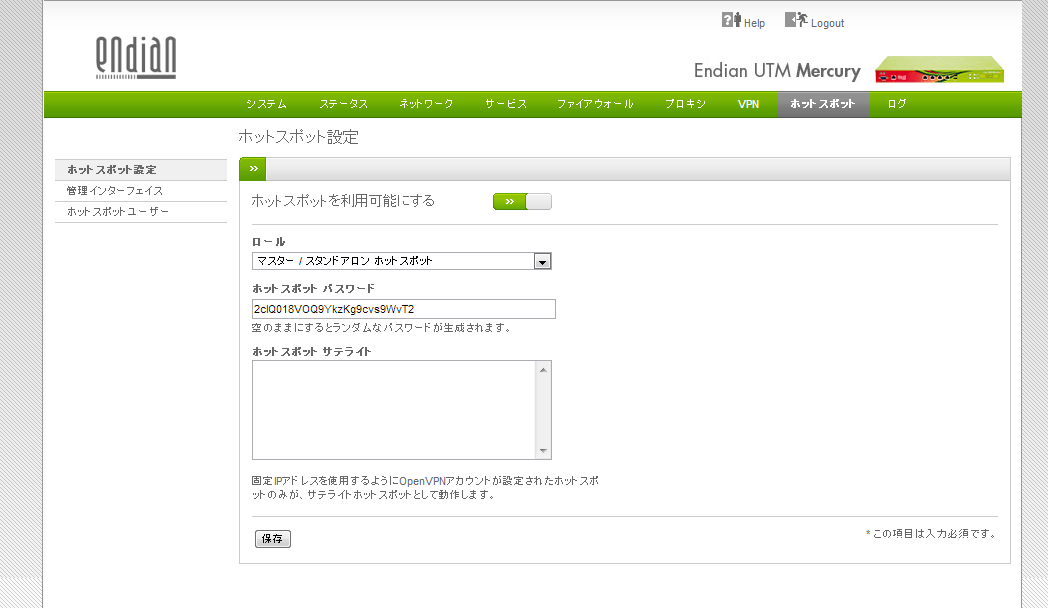Click the satellite textarea scroll down arrow

pos(543,451)
